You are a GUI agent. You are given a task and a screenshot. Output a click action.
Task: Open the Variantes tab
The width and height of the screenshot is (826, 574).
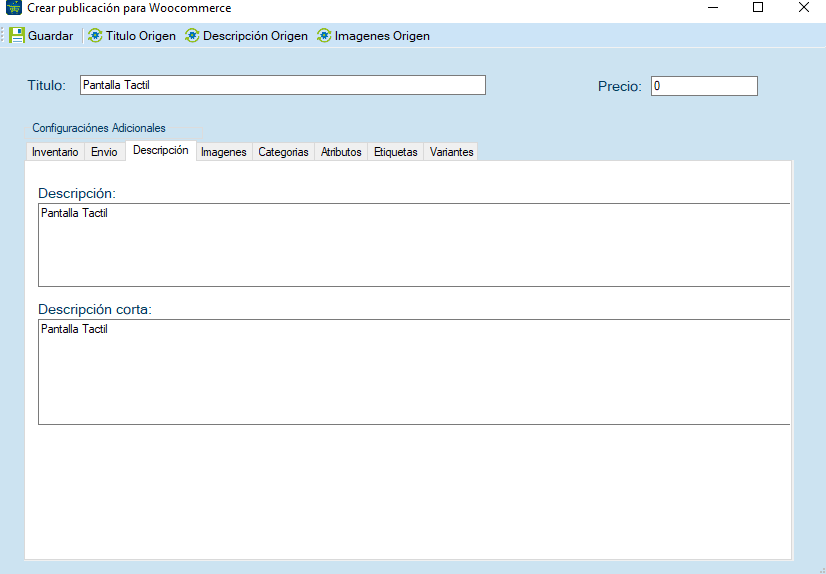(x=451, y=152)
